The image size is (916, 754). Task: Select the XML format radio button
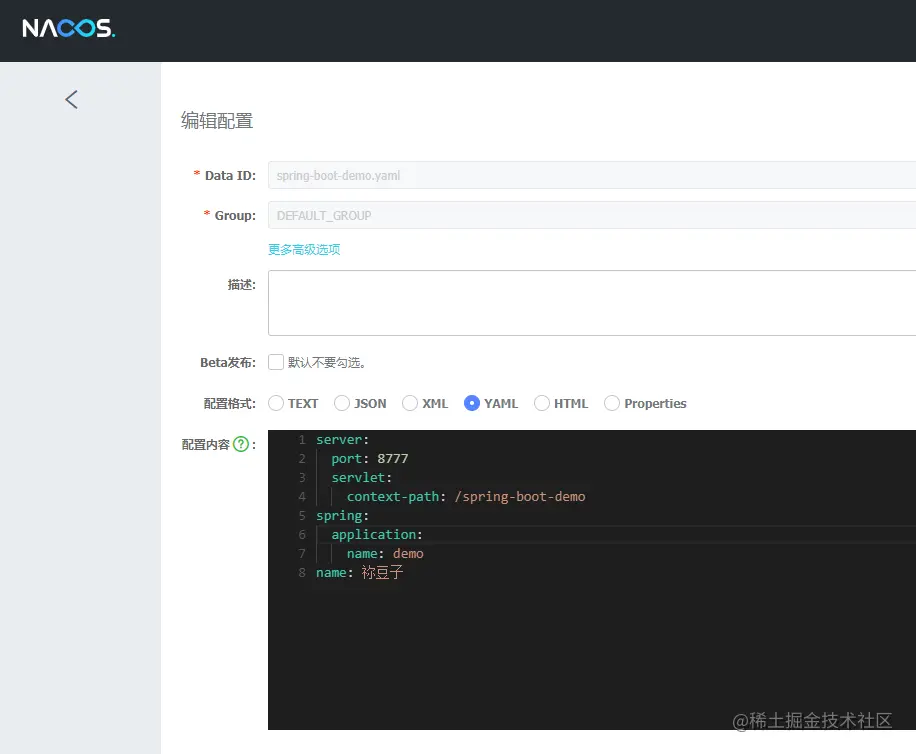(x=410, y=404)
